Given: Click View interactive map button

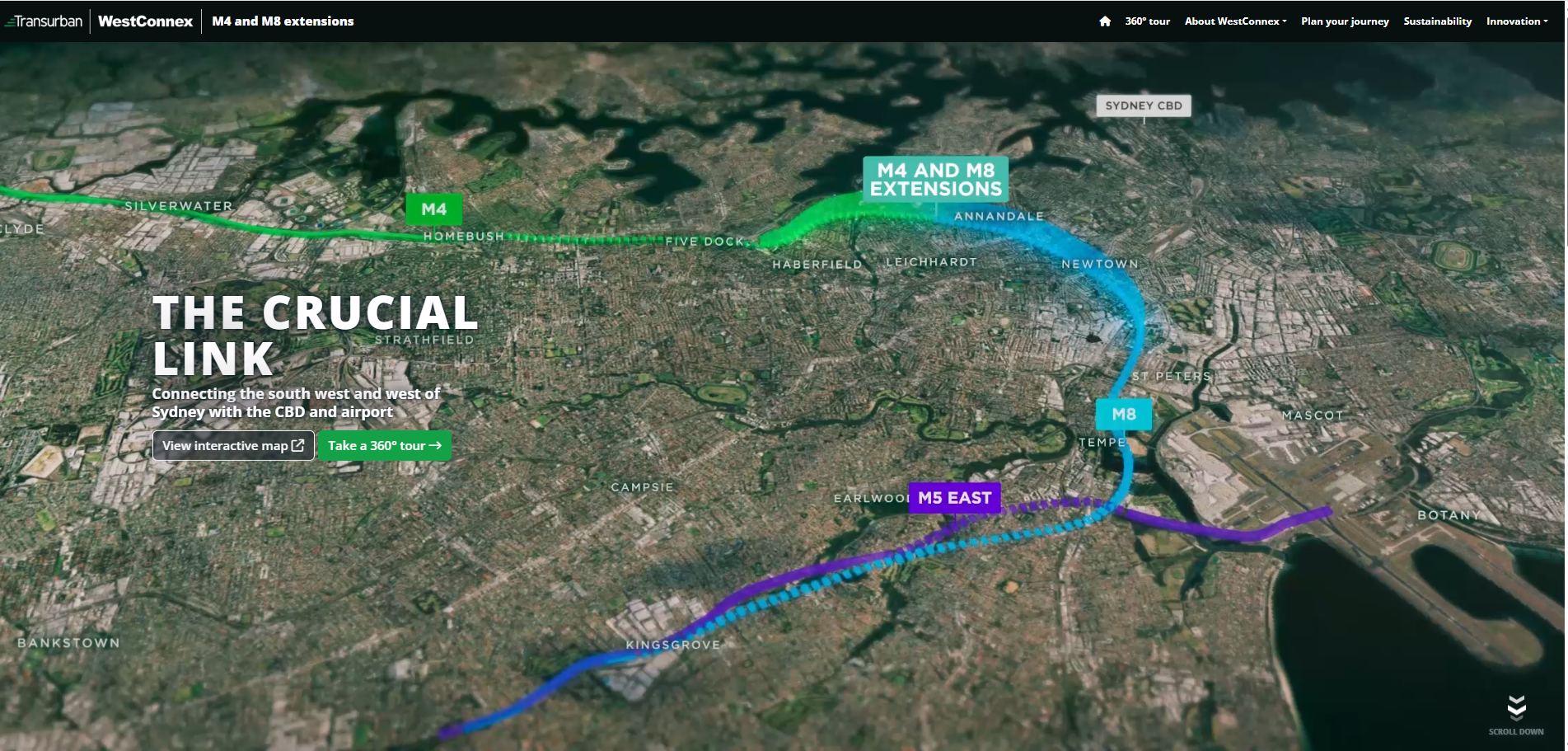Looking at the screenshot, I should click(233, 445).
